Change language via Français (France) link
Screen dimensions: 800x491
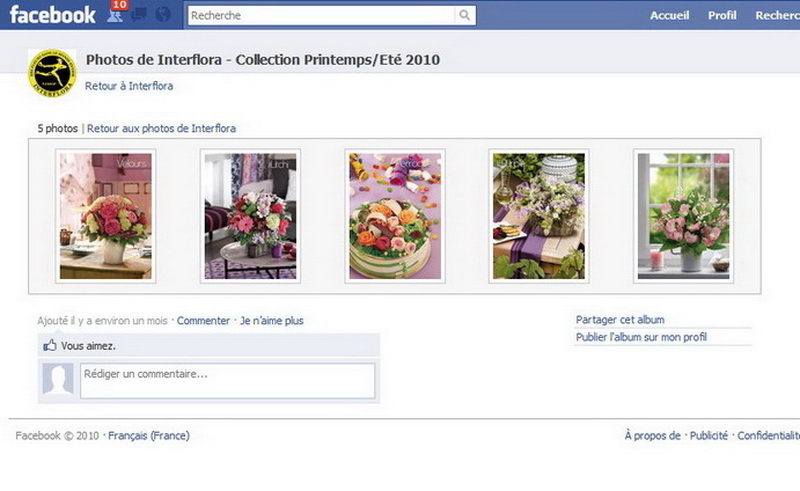click(148, 435)
